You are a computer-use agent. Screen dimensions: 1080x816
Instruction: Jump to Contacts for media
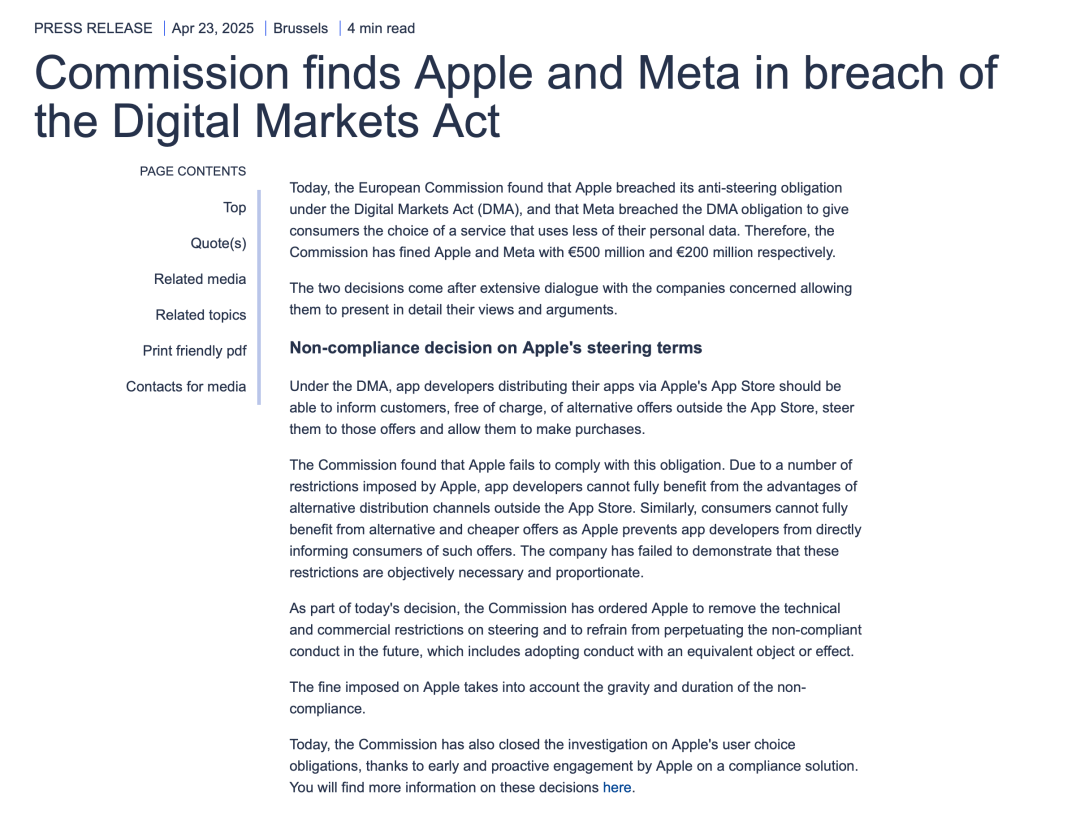pyautogui.click(x=186, y=387)
